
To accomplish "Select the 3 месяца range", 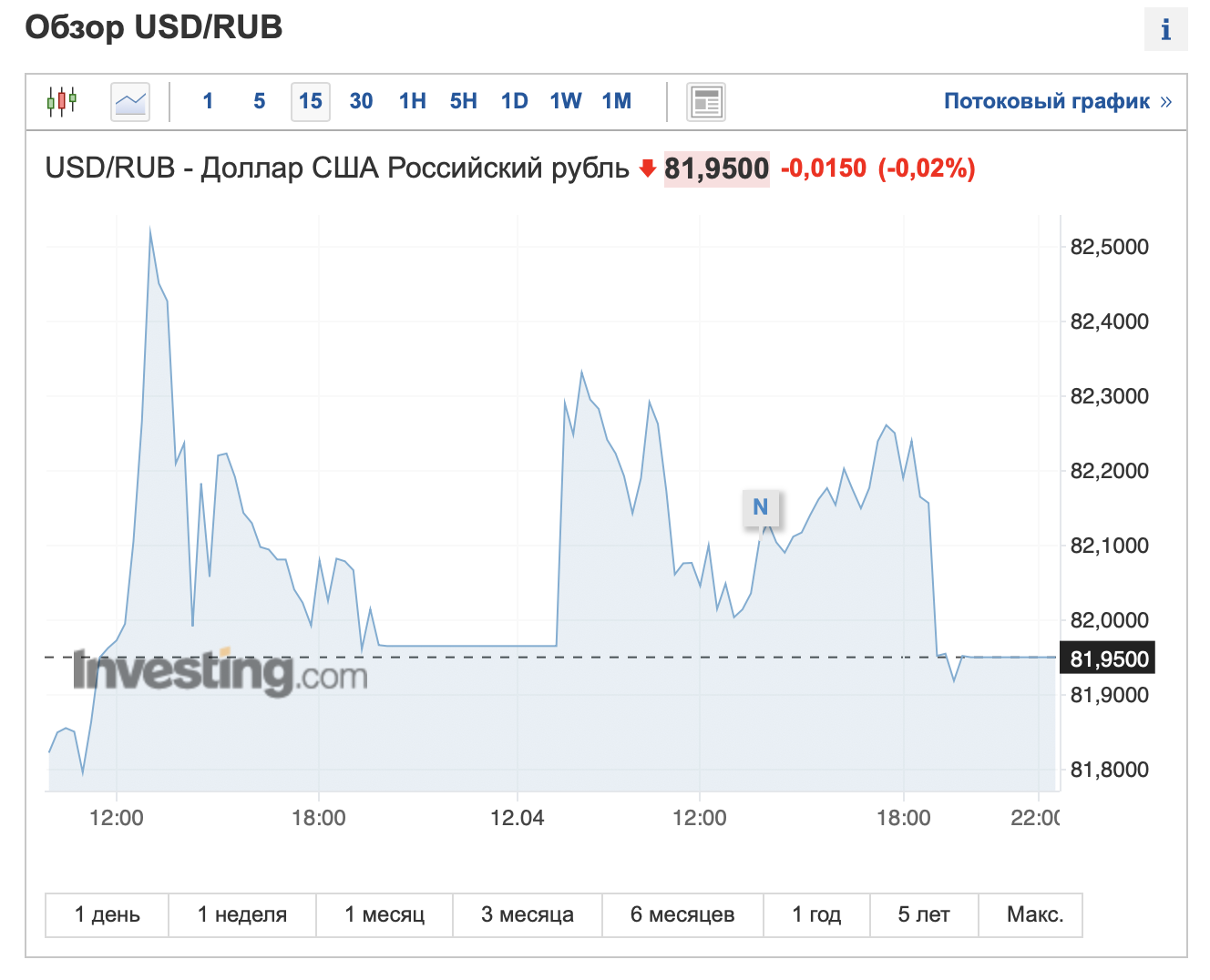I will point(528,914).
